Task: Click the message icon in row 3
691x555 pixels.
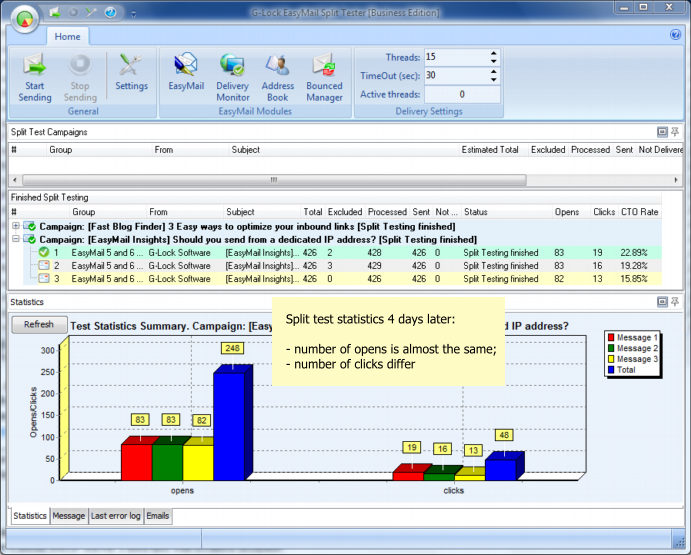Action: pos(44,279)
